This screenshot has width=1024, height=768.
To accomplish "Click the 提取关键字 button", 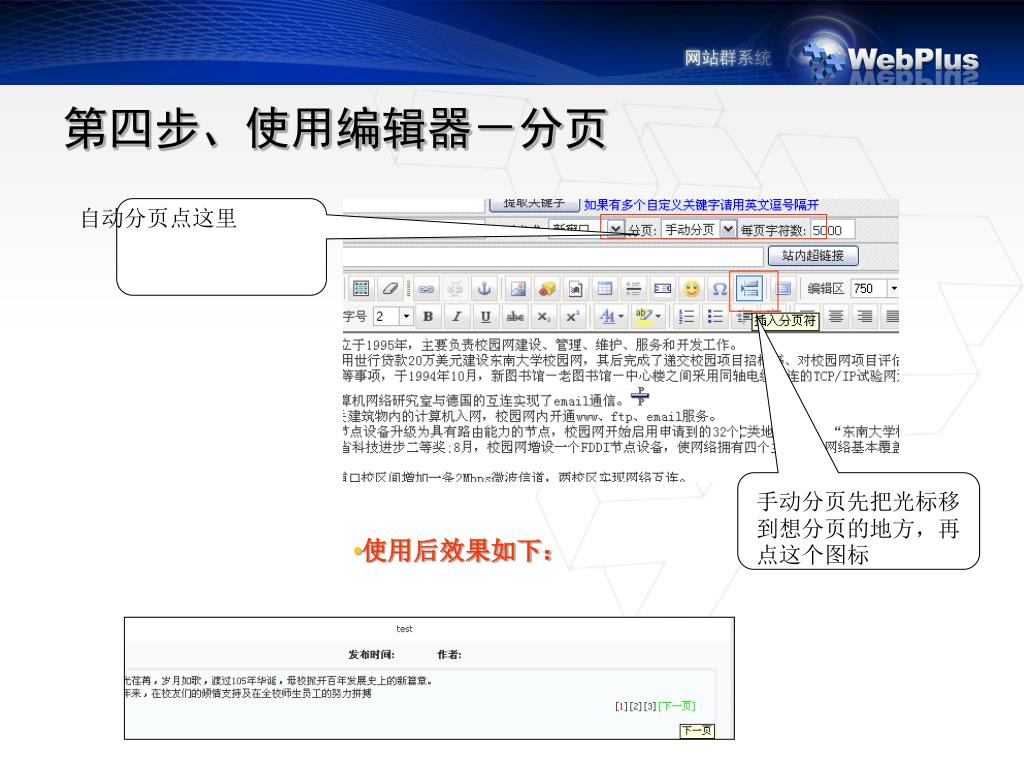I will 534,204.
